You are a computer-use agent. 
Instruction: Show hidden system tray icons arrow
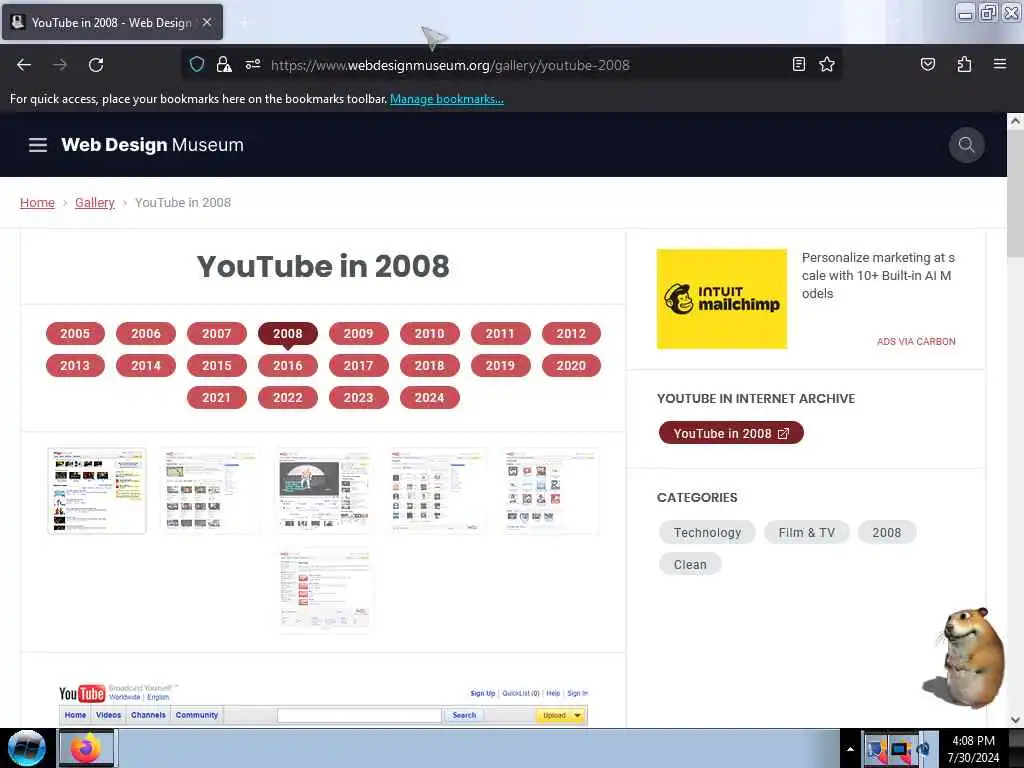click(x=850, y=749)
